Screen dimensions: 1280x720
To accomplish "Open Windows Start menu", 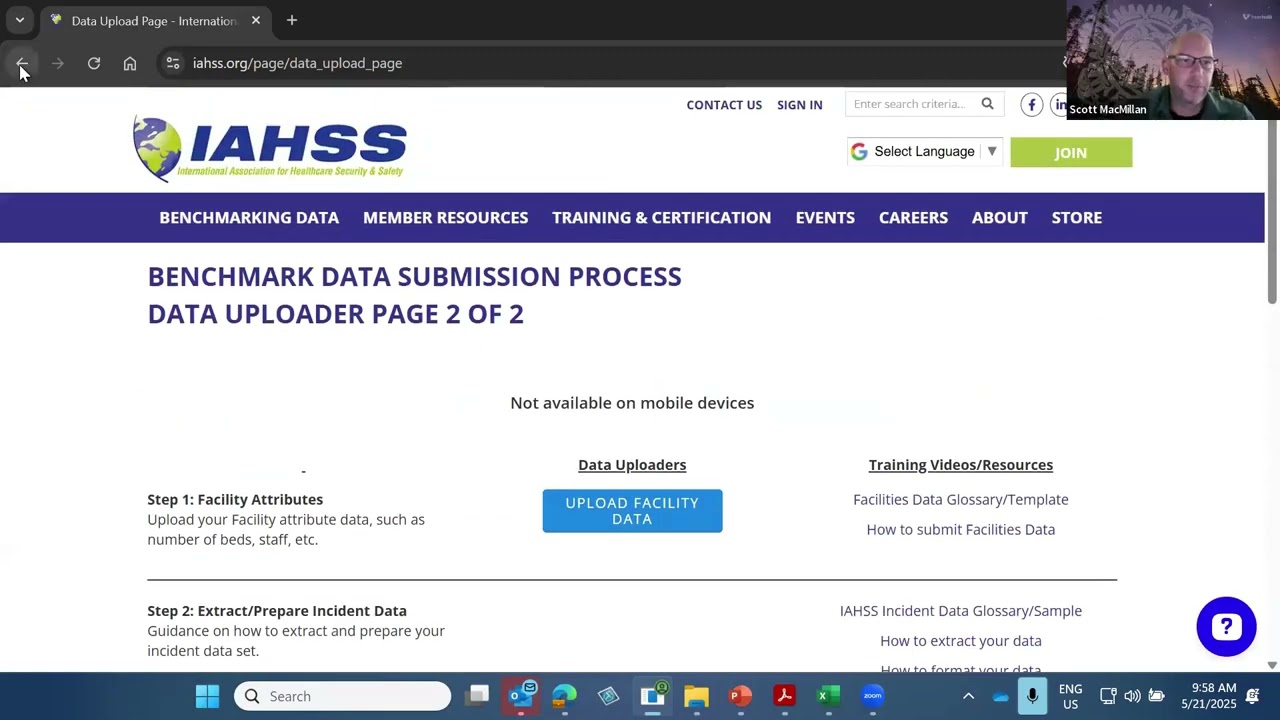I will point(207,696).
